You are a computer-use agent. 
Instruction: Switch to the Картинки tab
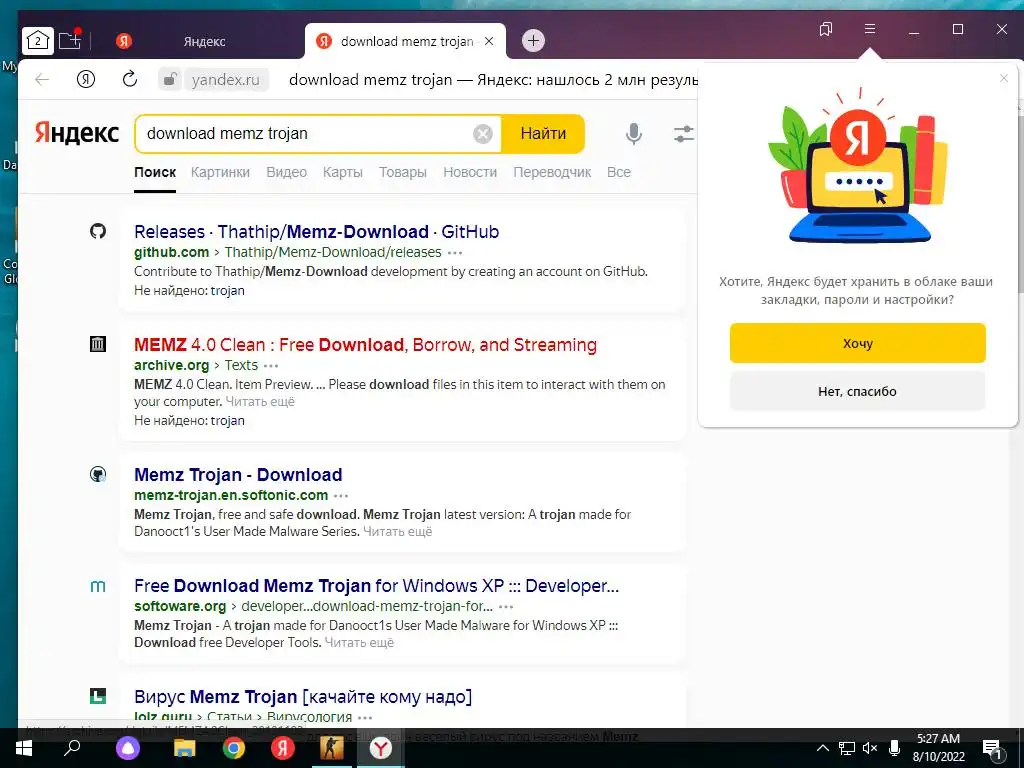click(220, 172)
